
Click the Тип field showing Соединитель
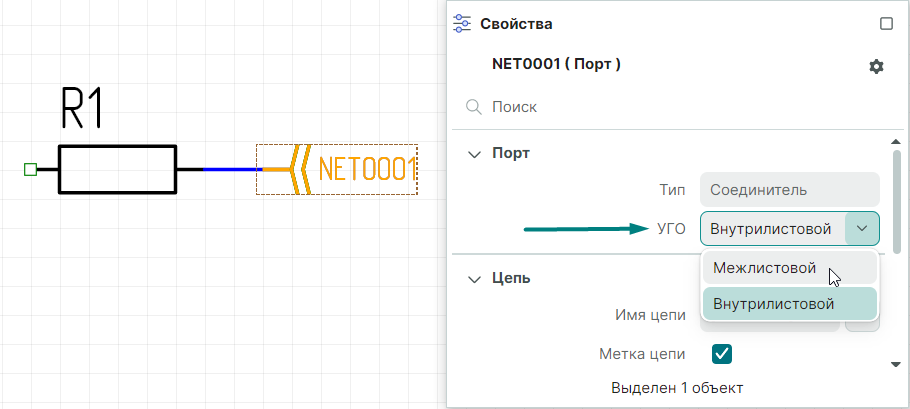789,189
